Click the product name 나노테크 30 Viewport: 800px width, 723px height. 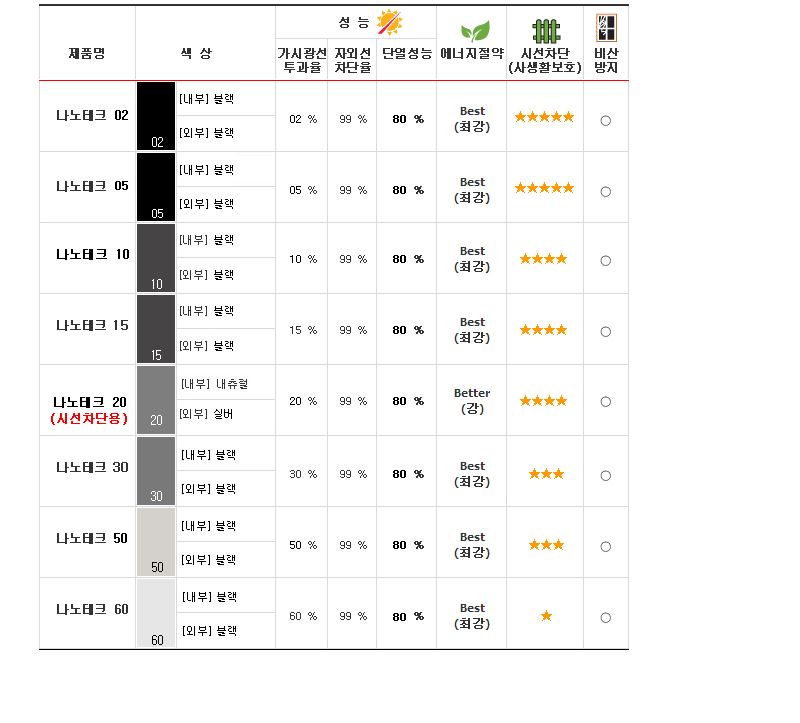tap(92, 467)
